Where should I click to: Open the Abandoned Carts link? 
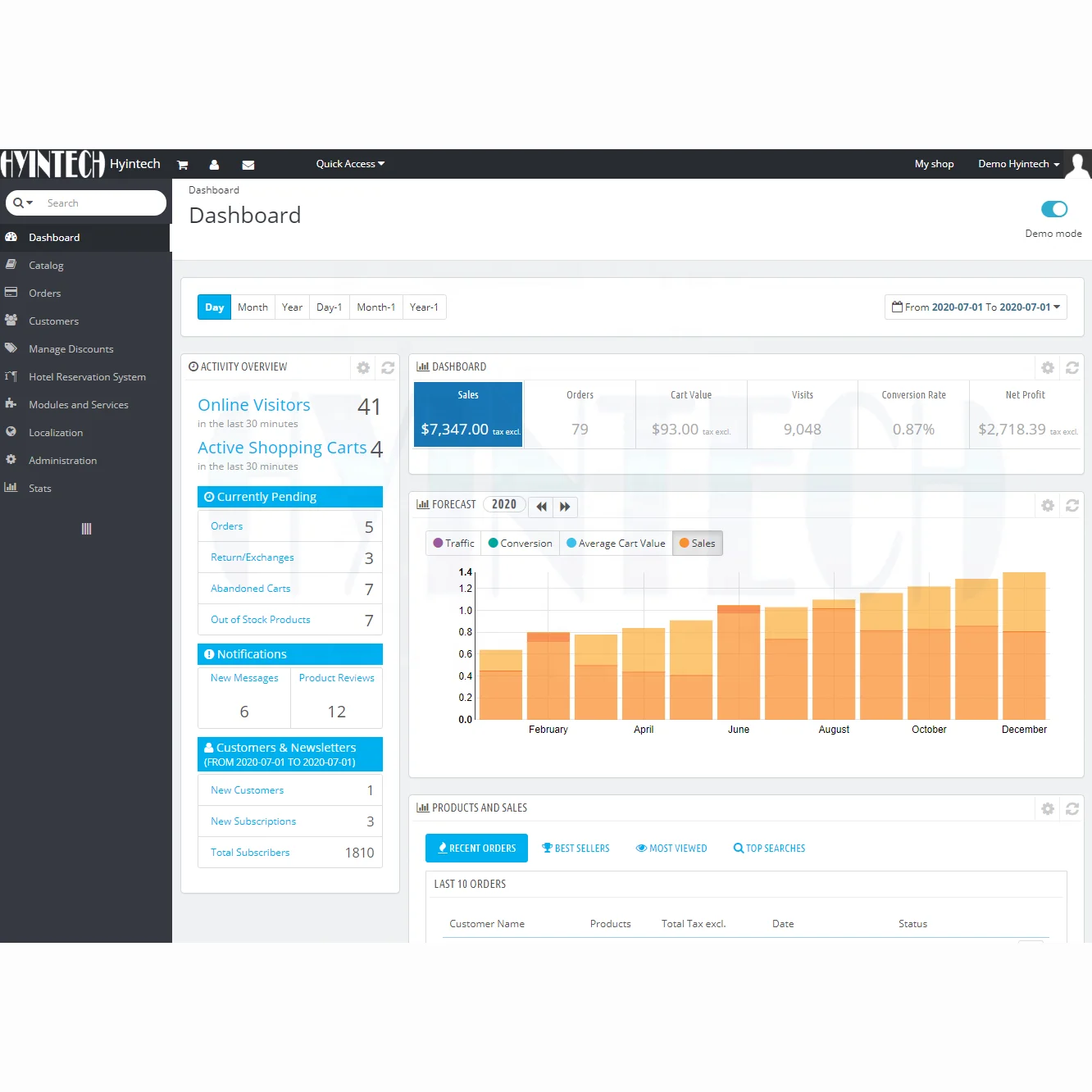click(250, 589)
